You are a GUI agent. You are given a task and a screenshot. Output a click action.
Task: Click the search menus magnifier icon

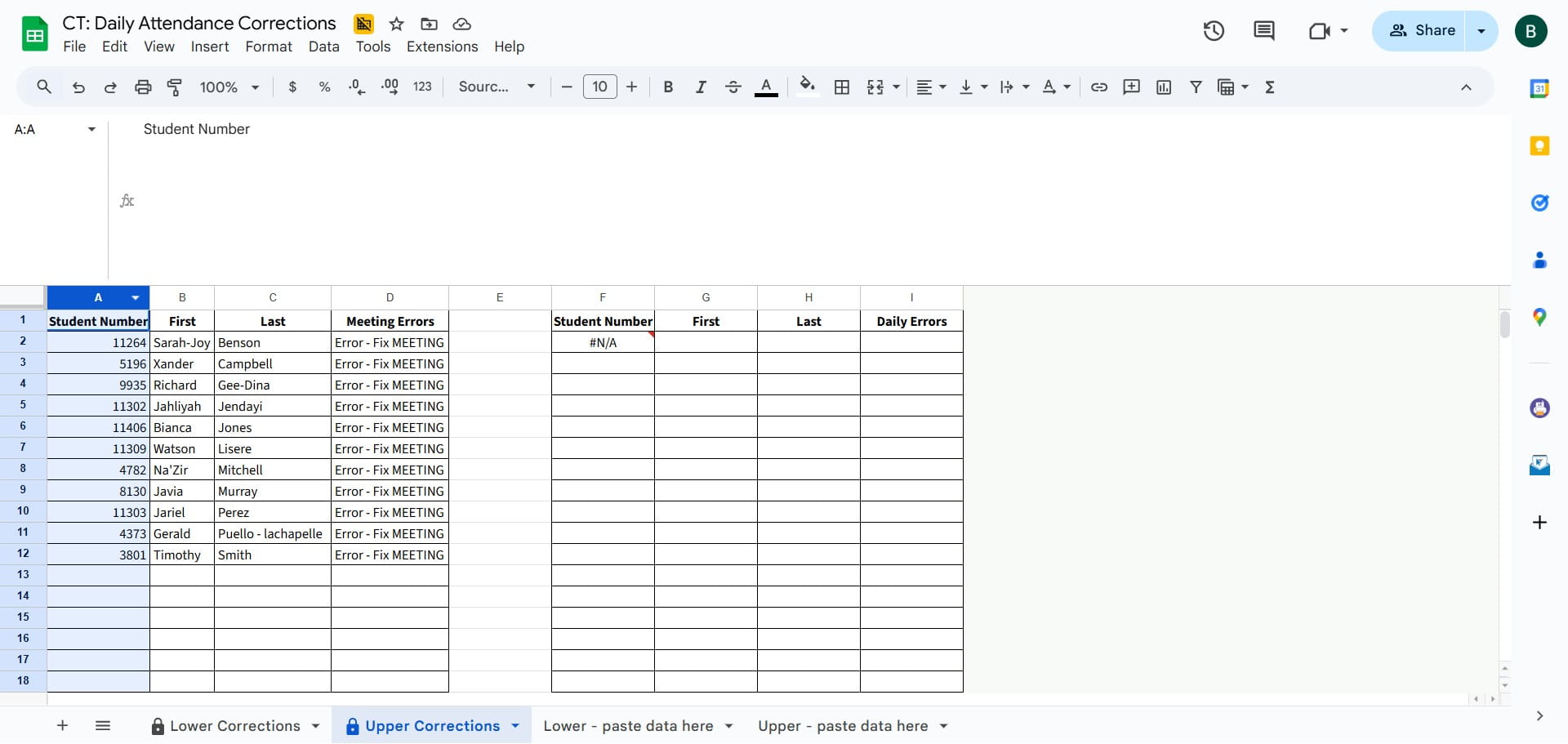pos(44,87)
